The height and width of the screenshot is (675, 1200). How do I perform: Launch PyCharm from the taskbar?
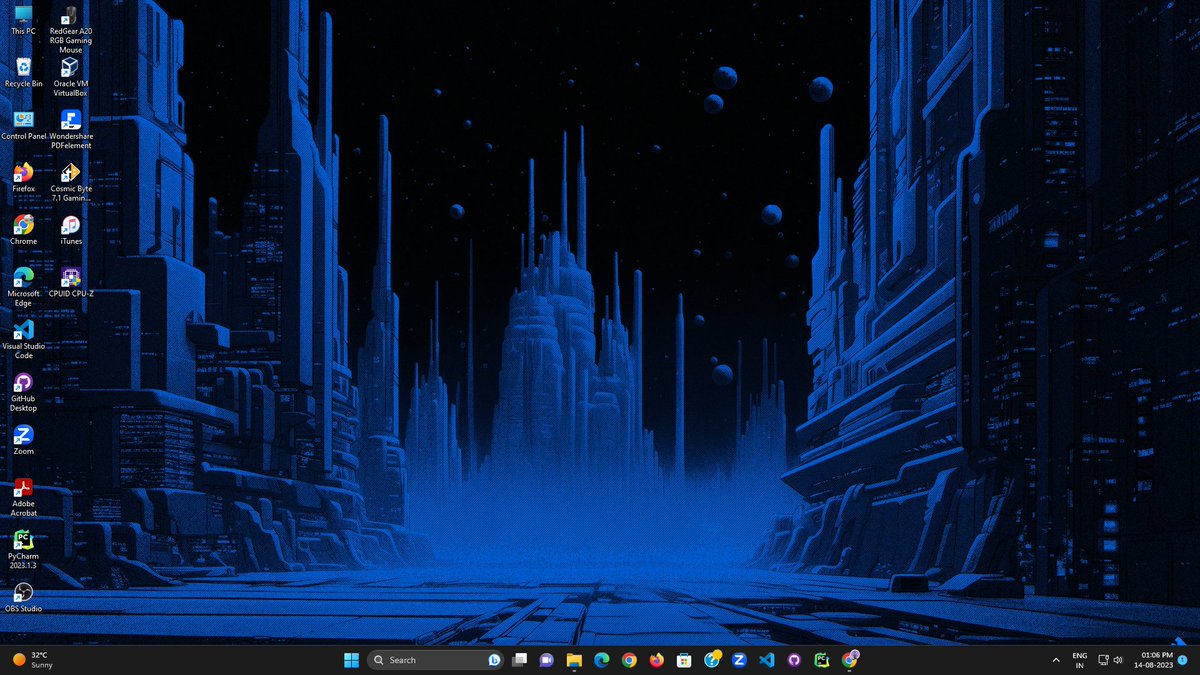822,660
